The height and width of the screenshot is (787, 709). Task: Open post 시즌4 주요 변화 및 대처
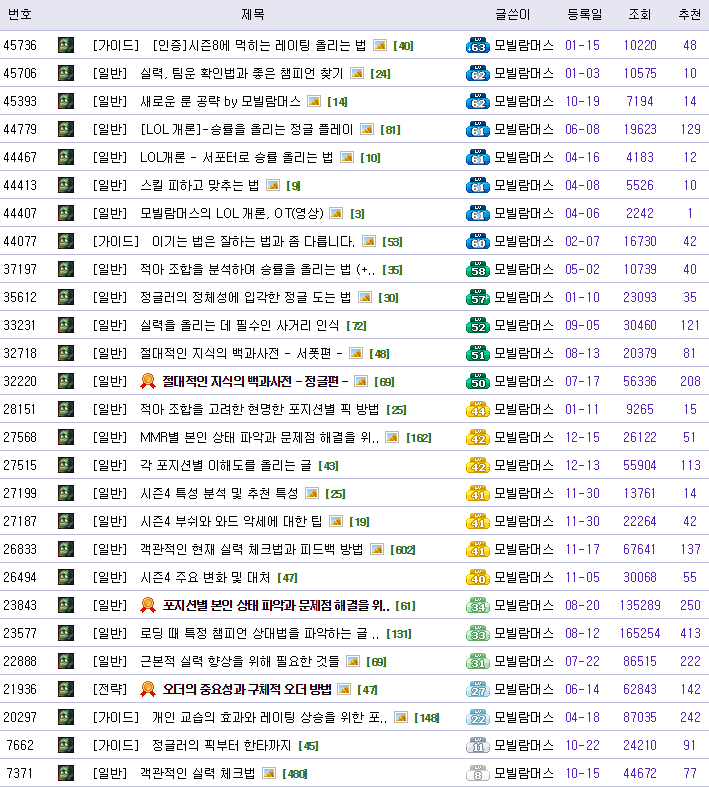point(205,577)
